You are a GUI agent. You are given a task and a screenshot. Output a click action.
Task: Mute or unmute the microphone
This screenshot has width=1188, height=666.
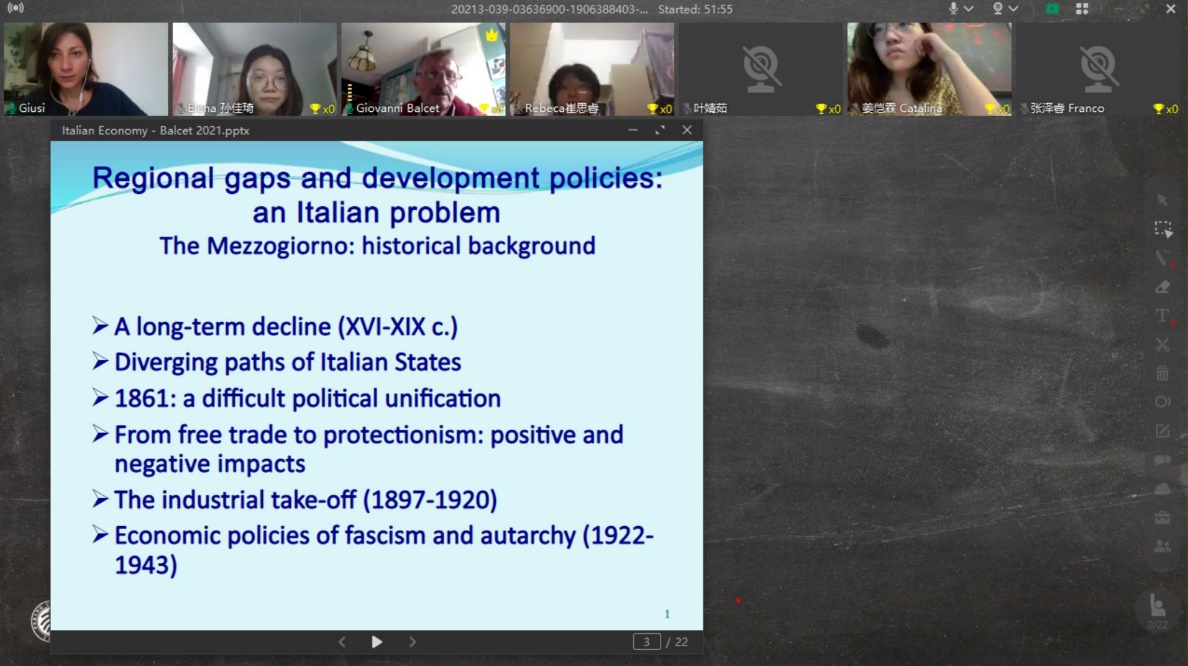(x=953, y=9)
